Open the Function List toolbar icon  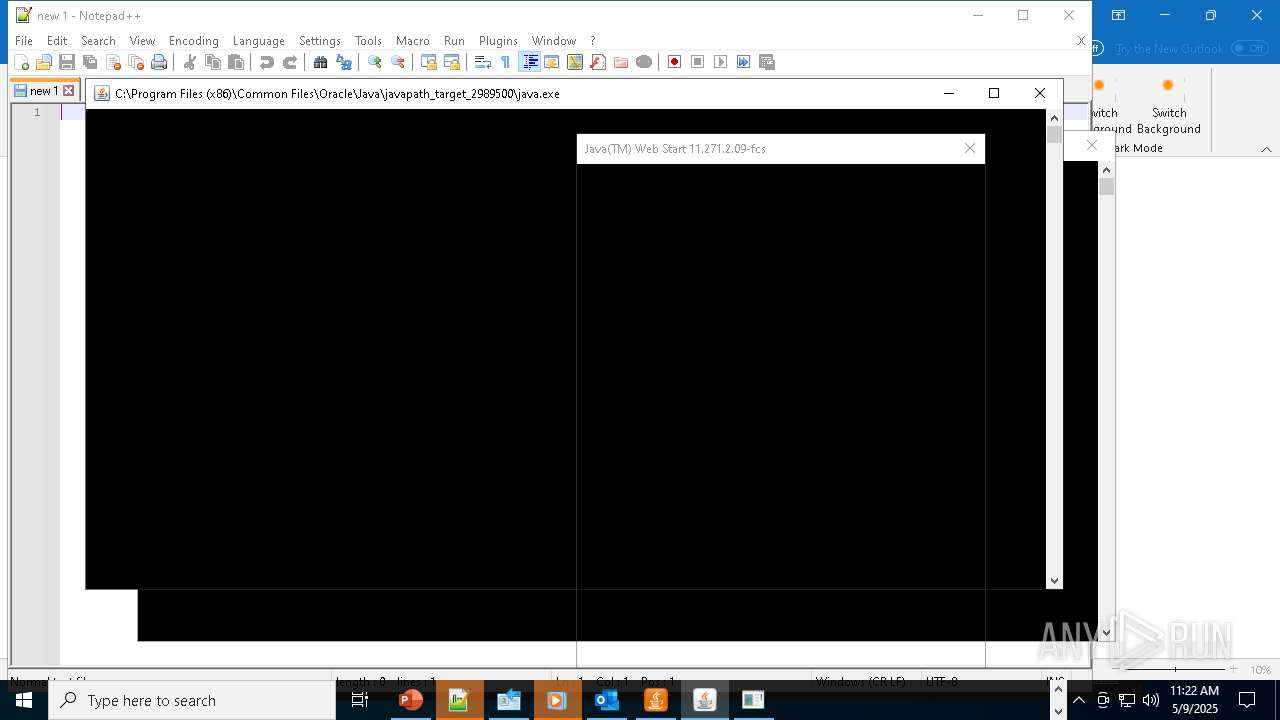(x=598, y=62)
